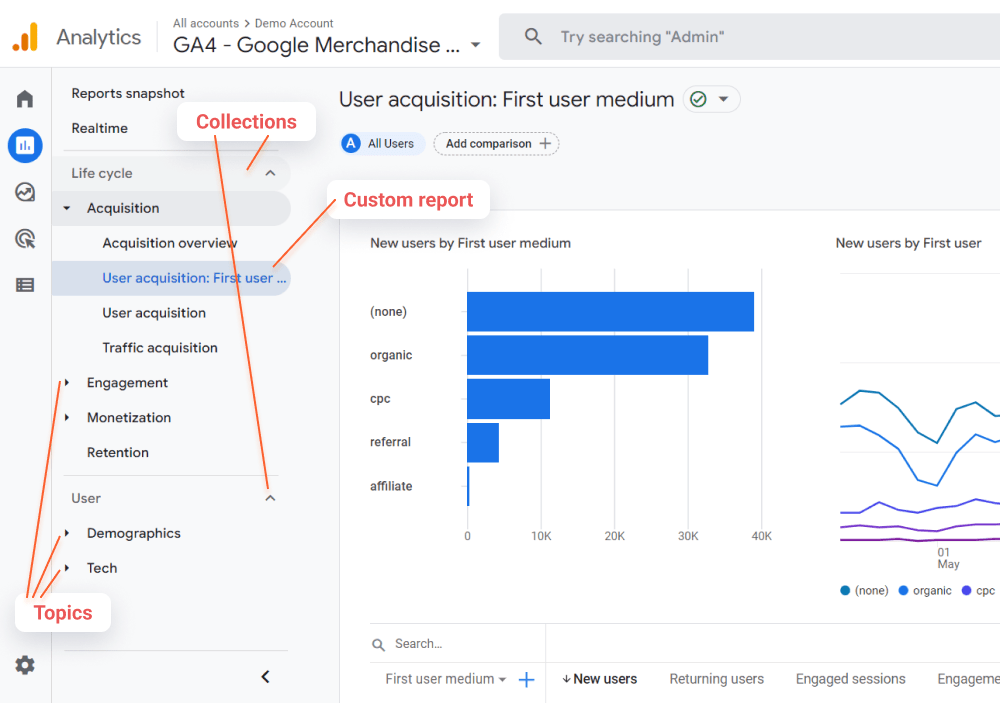The height and width of the screenshot is (703, 1000).
Task: Collapse the Life cycle collection
Action: pos(270,173)
